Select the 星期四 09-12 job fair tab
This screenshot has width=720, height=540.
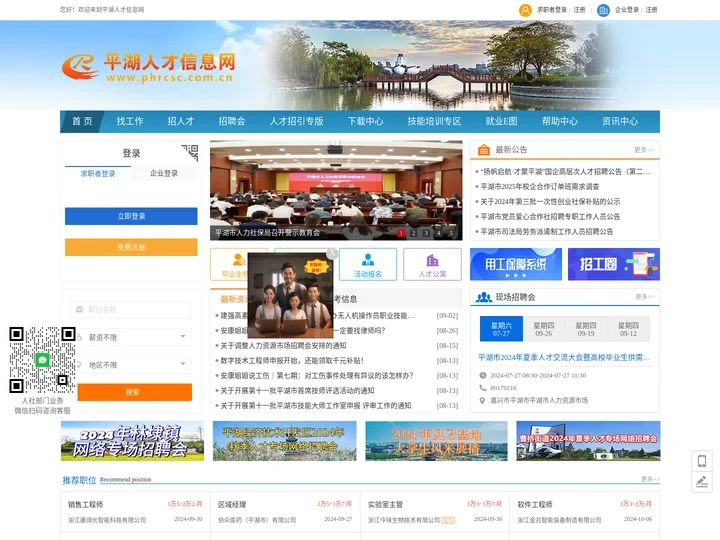pos(628,329)
